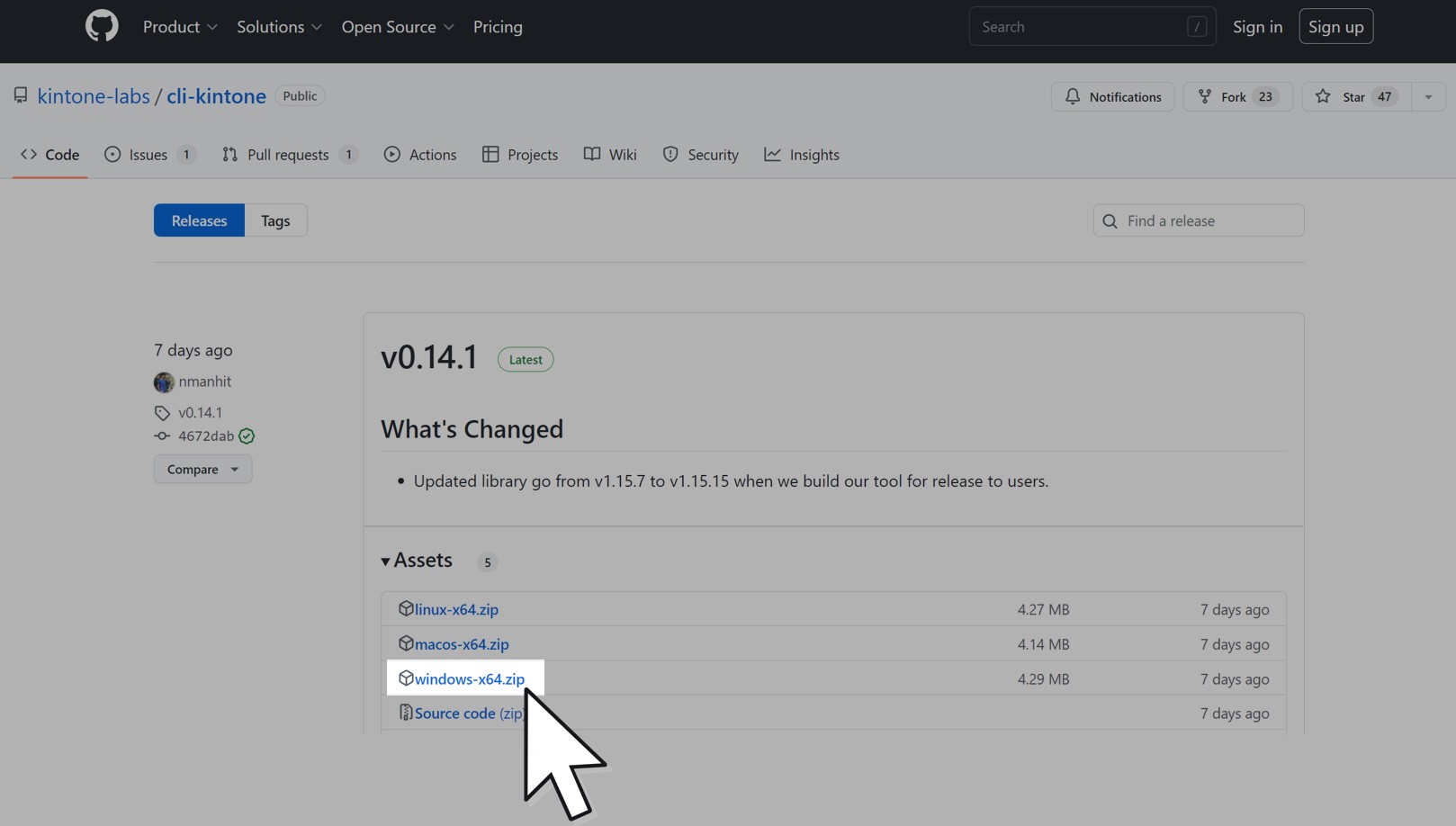Click the GitHub logo icon
1456x826 pixels.
coord(102,26)
